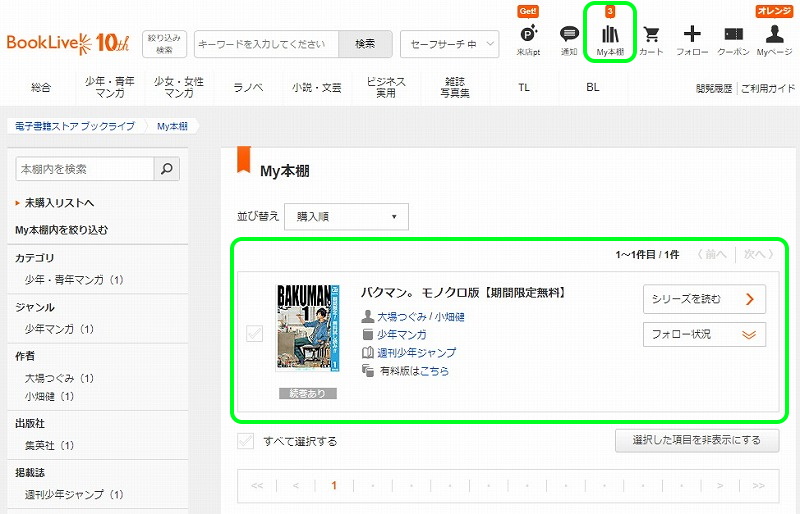Open the Myページ user icon

coord(774,40)
